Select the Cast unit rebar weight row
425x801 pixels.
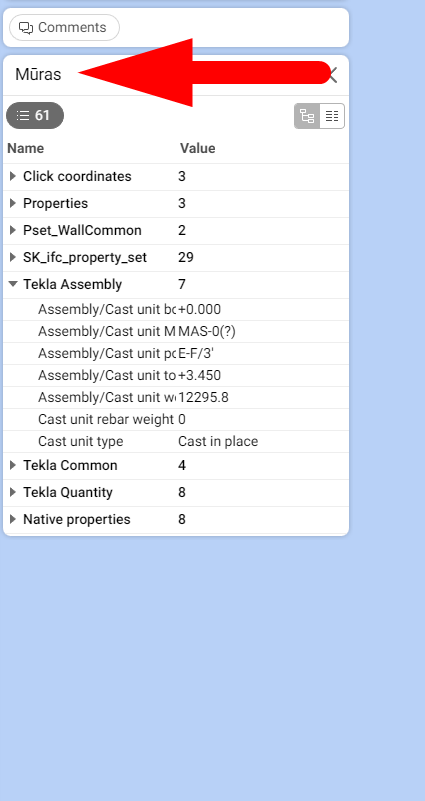pos(176,419)
